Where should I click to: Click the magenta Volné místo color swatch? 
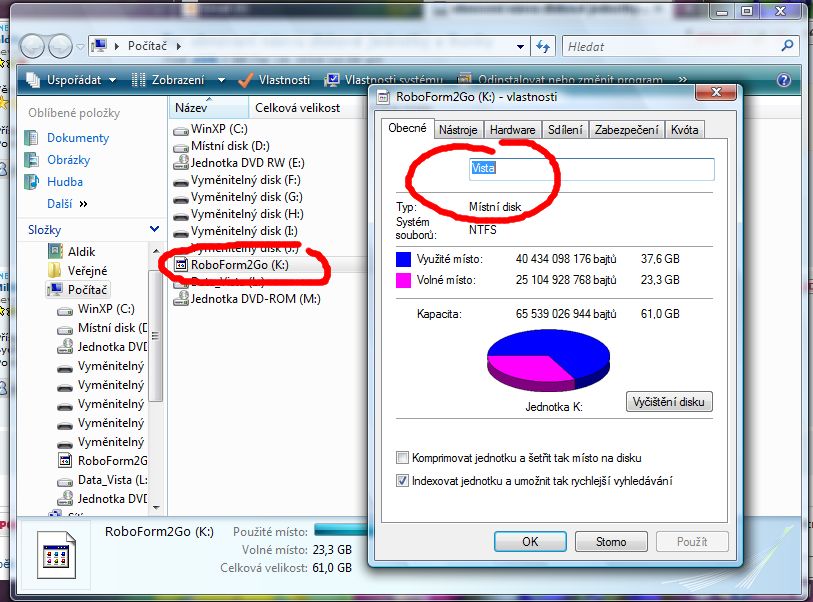[x=403, y=280]
